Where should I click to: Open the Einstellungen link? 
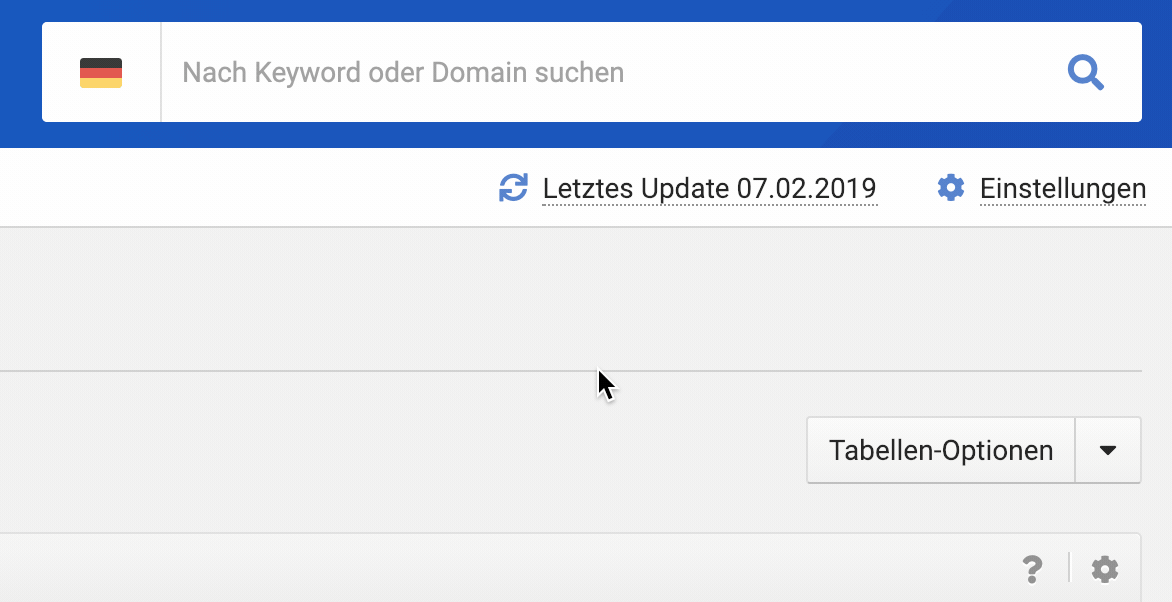1062,188
